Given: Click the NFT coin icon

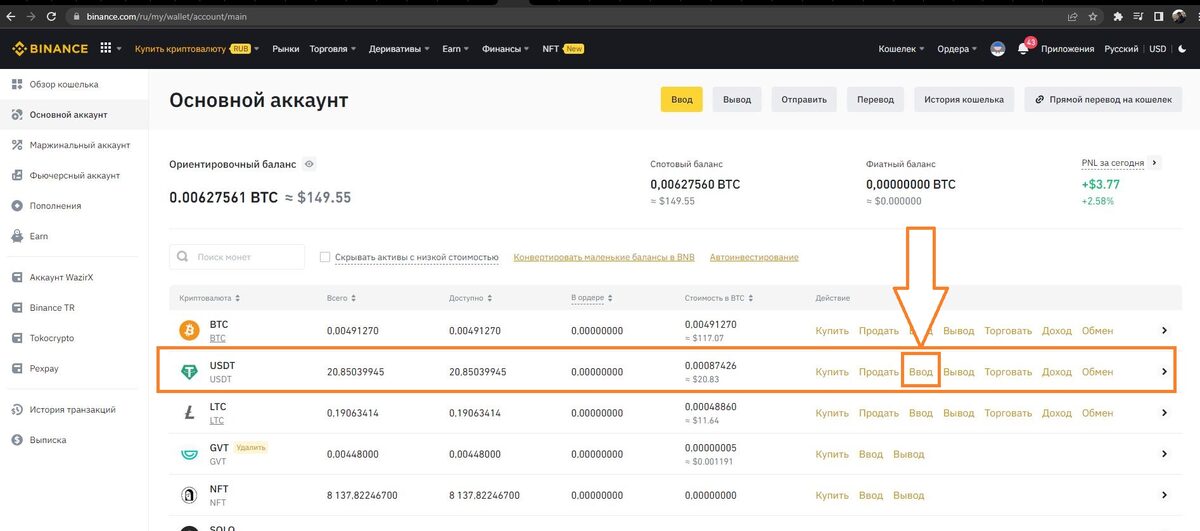Looking at the screenshot, I should click(x=189, y=495).
